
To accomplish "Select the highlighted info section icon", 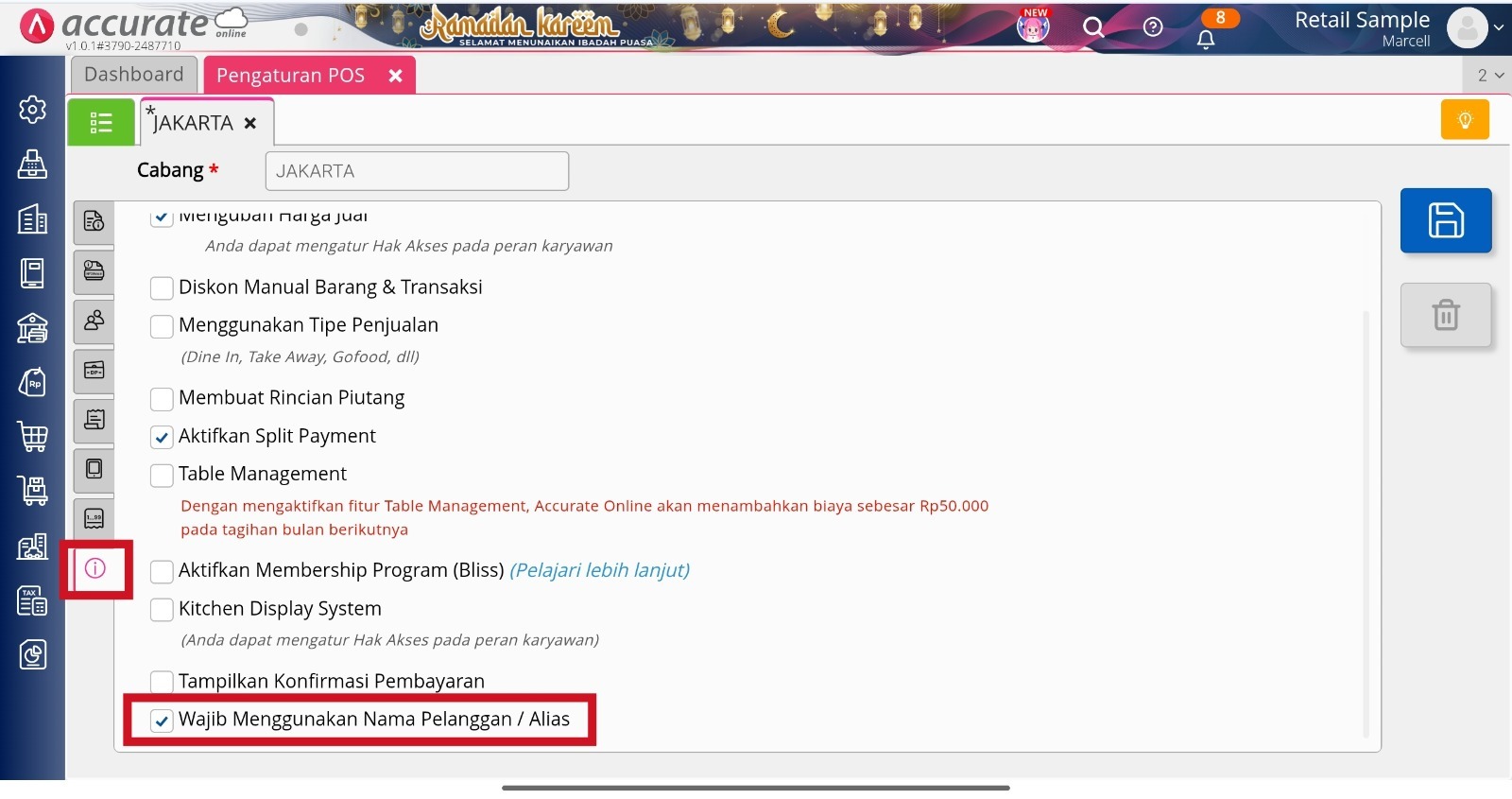I will (95, 568).
